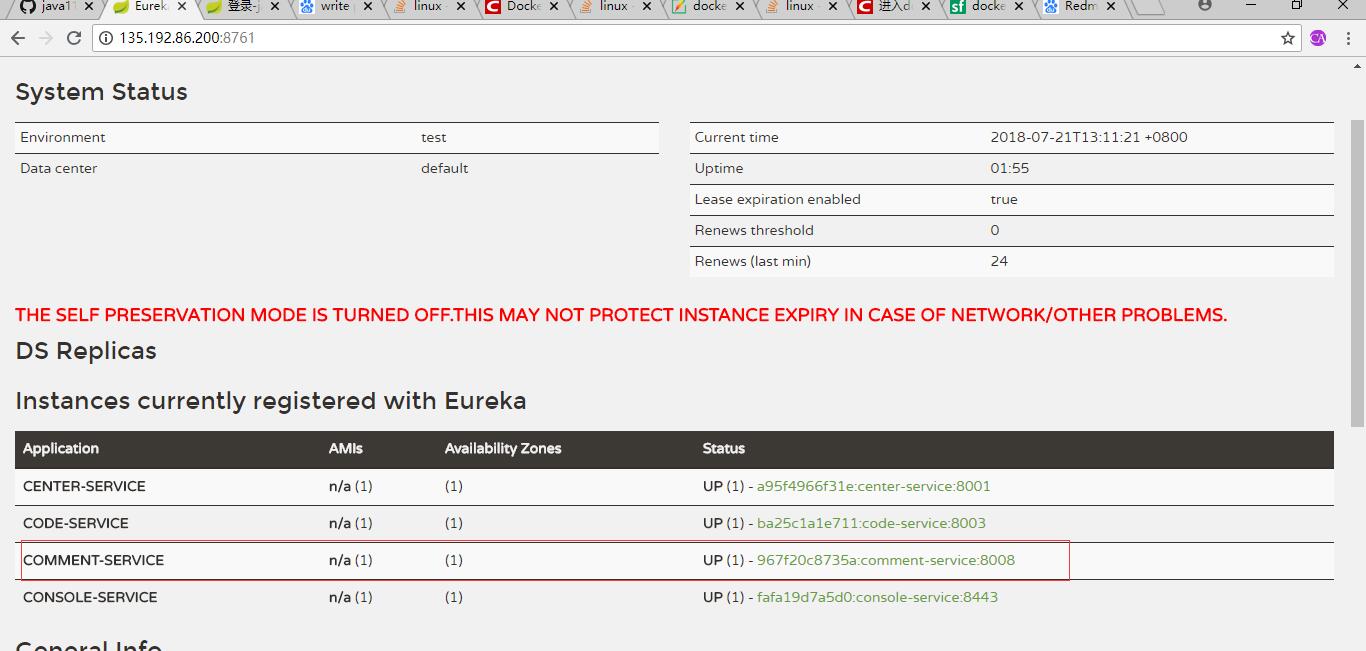Open the center-service:8001 instance link
This screenshot has height=651, width=1366.
coord(873,487)
